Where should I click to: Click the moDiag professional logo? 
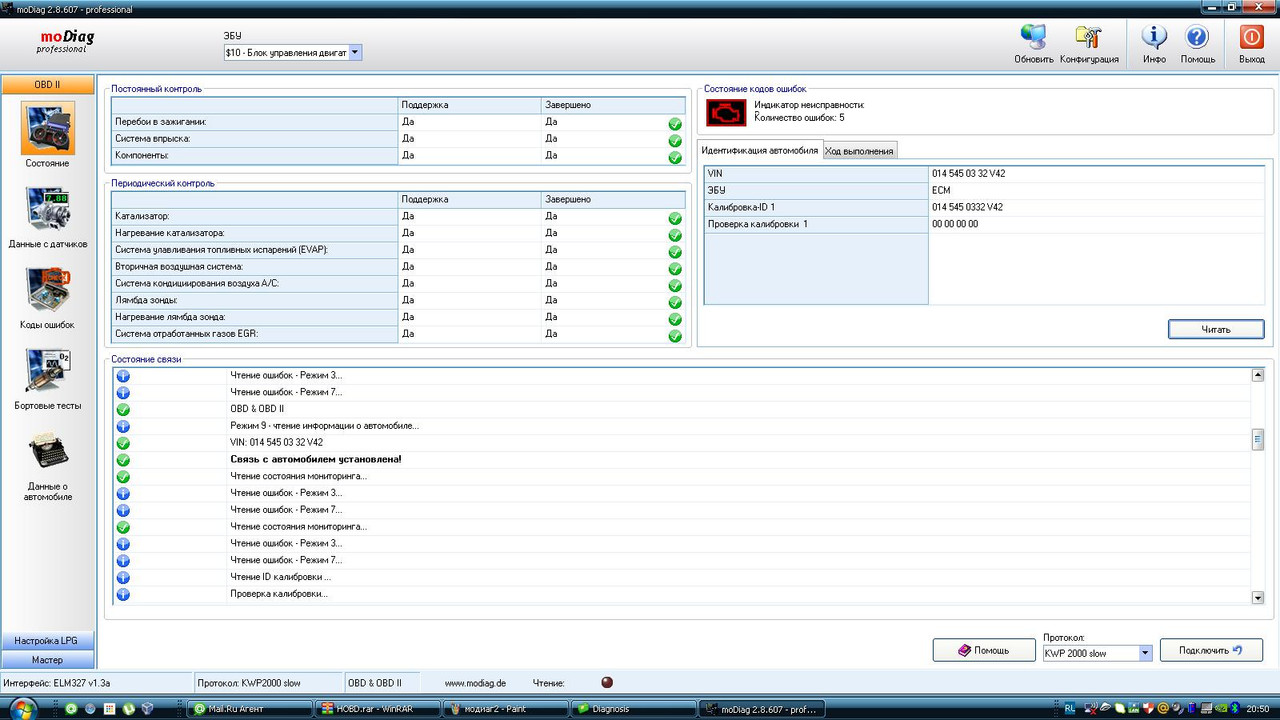click(x=65, y=41)
